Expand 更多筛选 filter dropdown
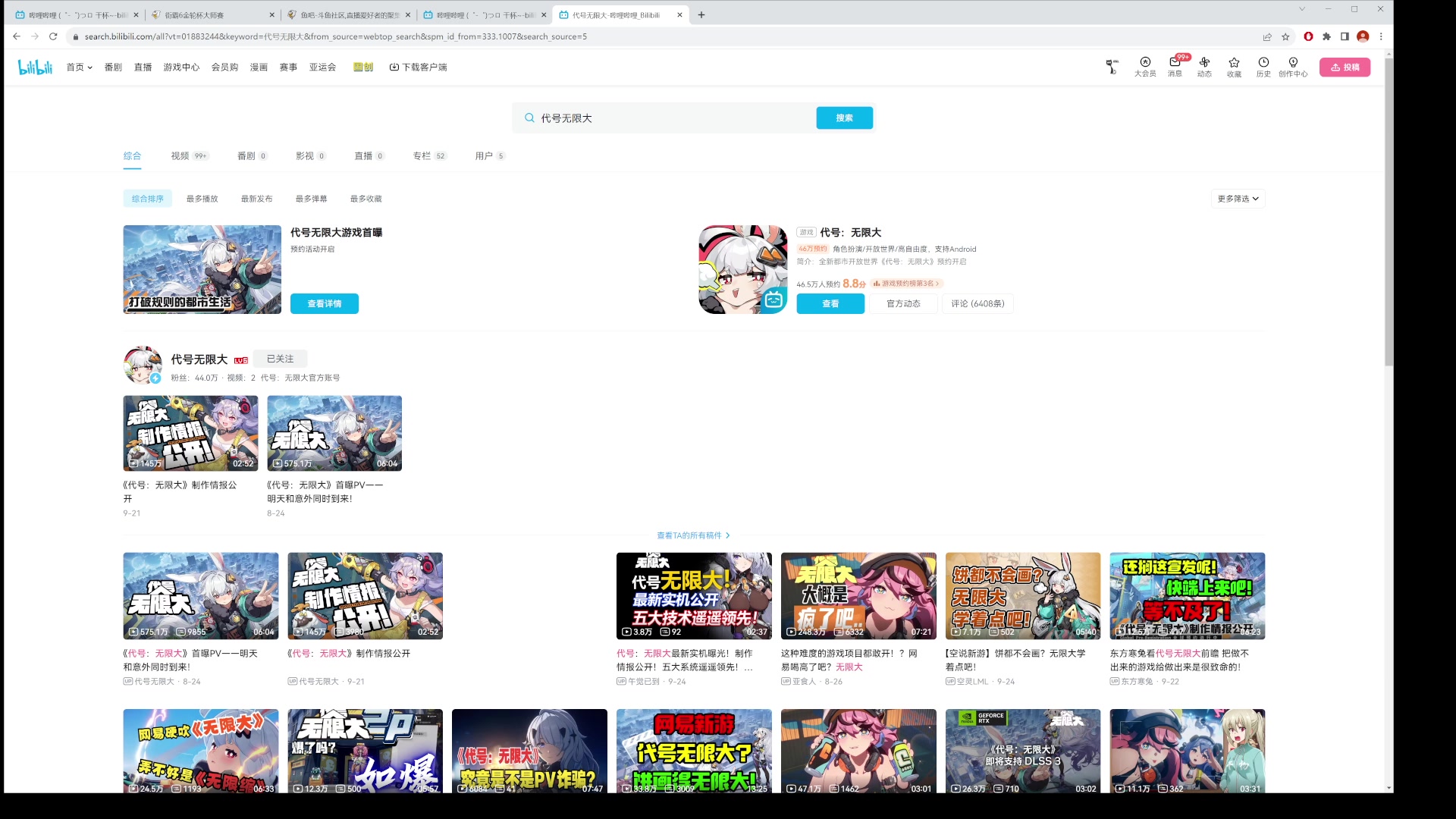Image resolution: width=1456 pixels, height=819 pixels. pyautogui.click(x=1238, y=199)
